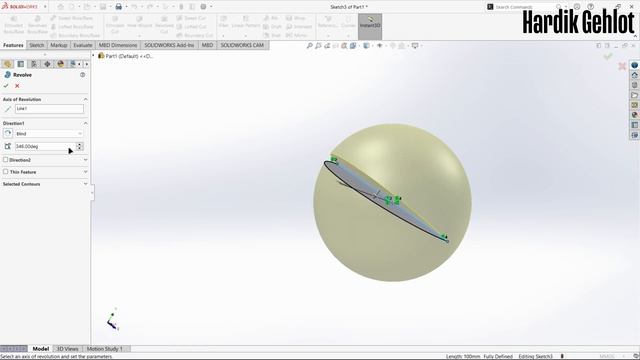This screenshot has height=360, width=640.
Task: Enable the Thin Feature checkbox
Action: [x=6, y=172]
